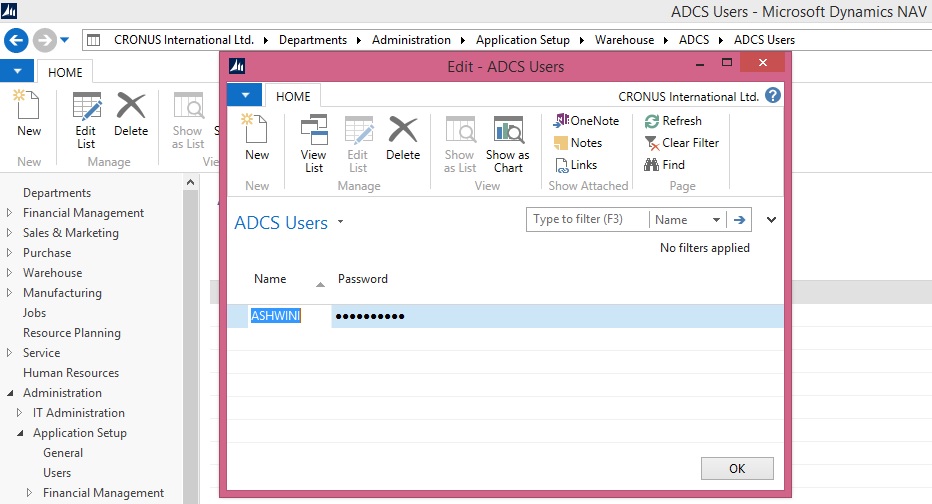Click the masked password cell

click(x=370, y=316)
